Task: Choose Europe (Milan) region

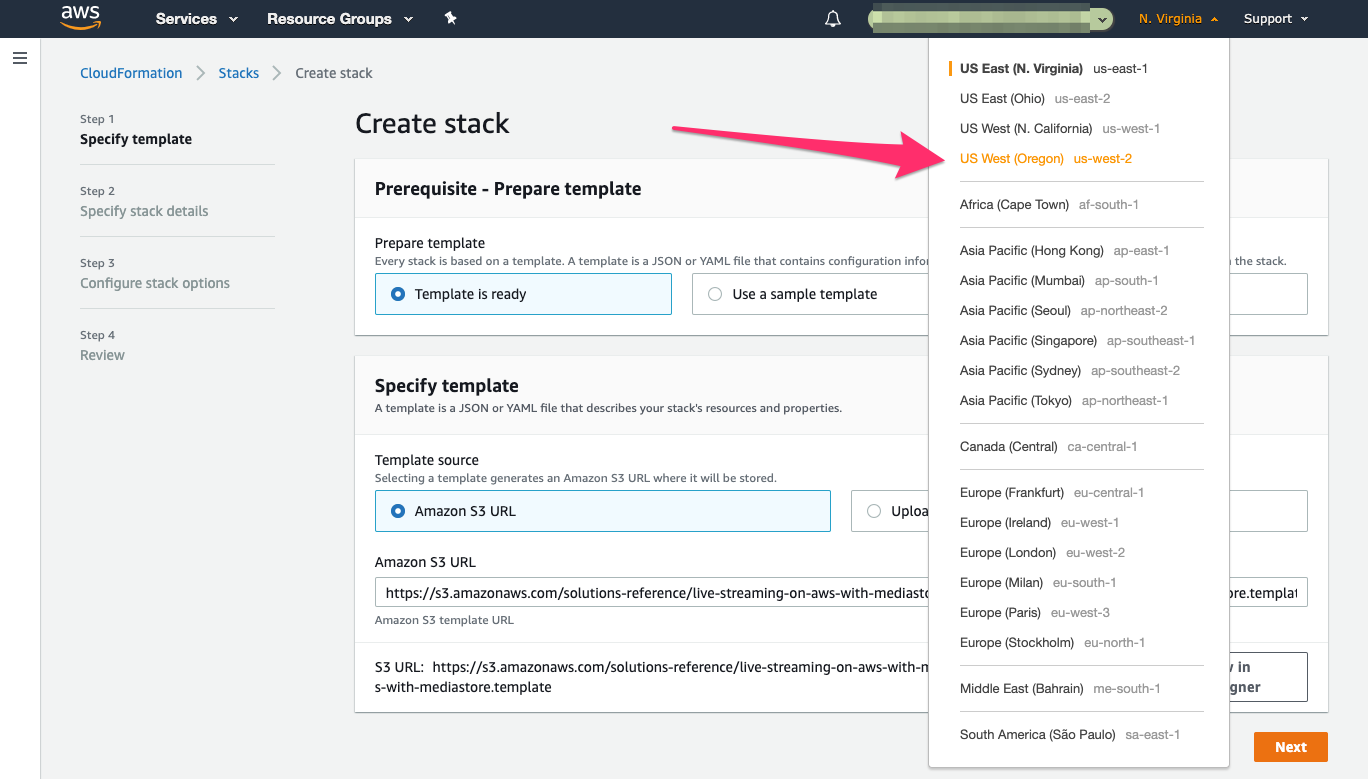Action: (1038, 583)
